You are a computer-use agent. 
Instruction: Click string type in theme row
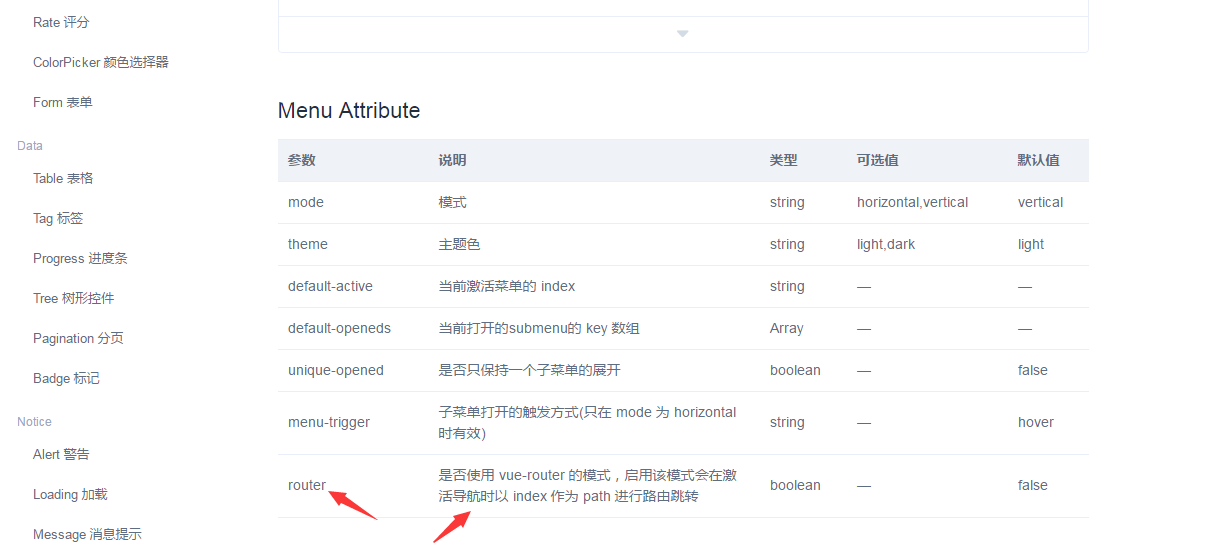787,244
